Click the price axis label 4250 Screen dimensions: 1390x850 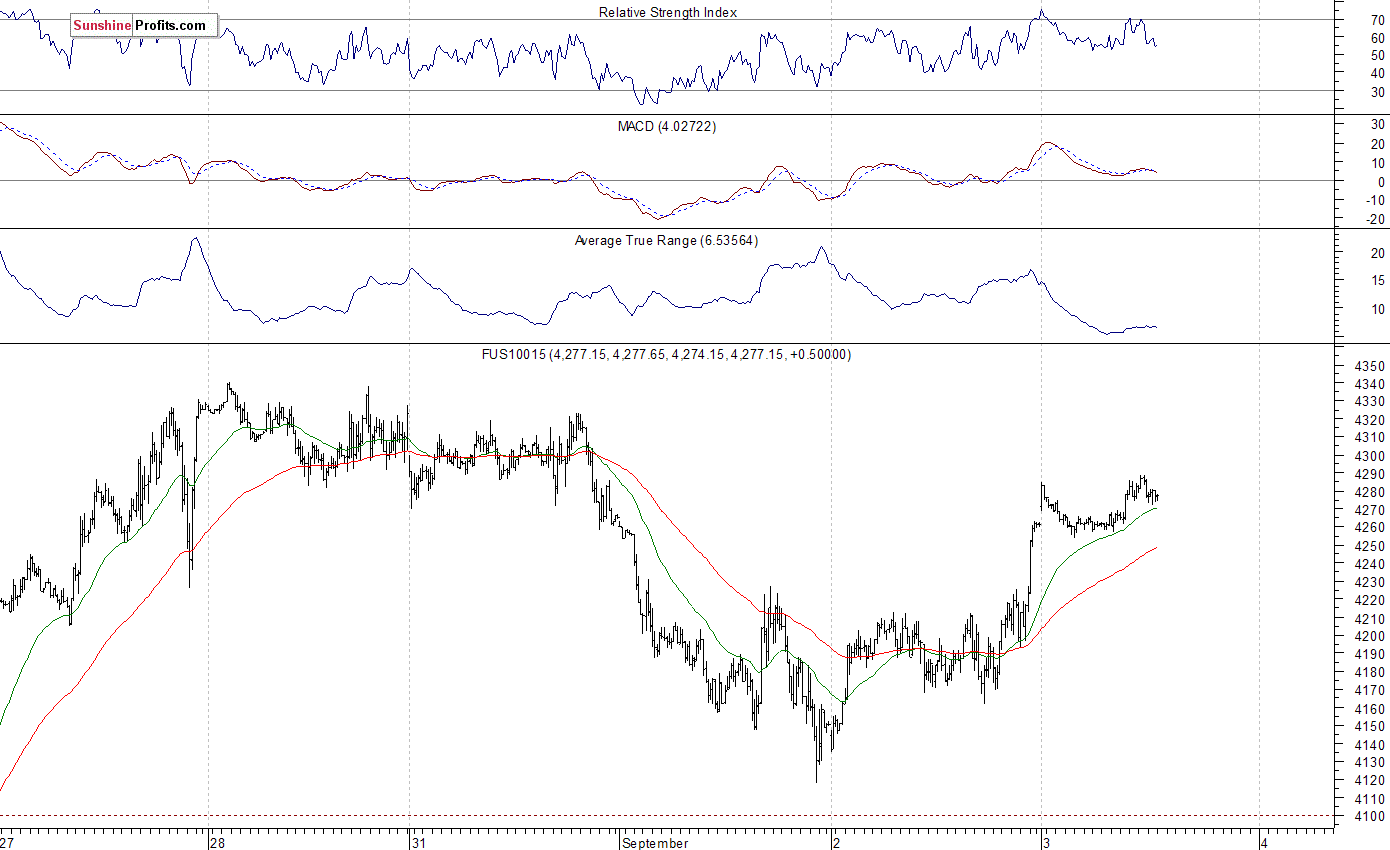(1369, 546)
